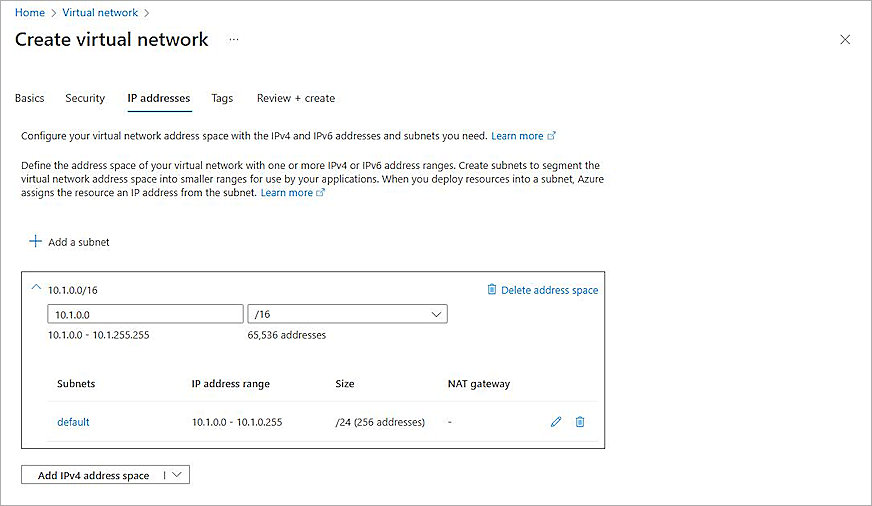Select the Review + create tab
This screenshot has width=872, height=506.
[296, 98]
